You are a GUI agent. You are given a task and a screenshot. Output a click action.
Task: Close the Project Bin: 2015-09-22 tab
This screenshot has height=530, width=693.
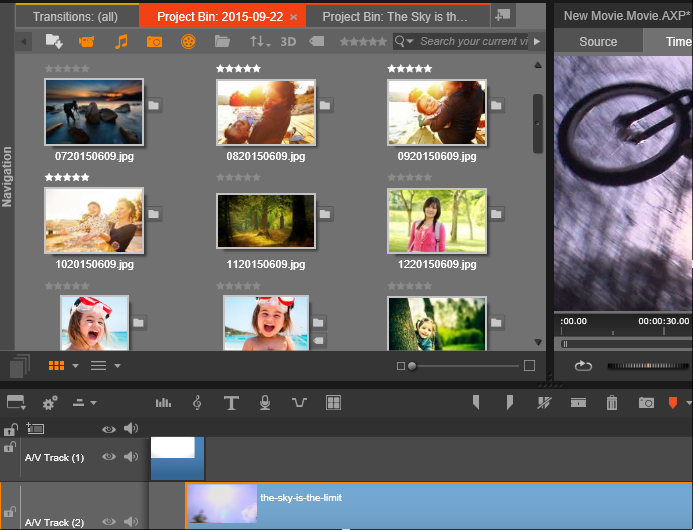[293, 17]
